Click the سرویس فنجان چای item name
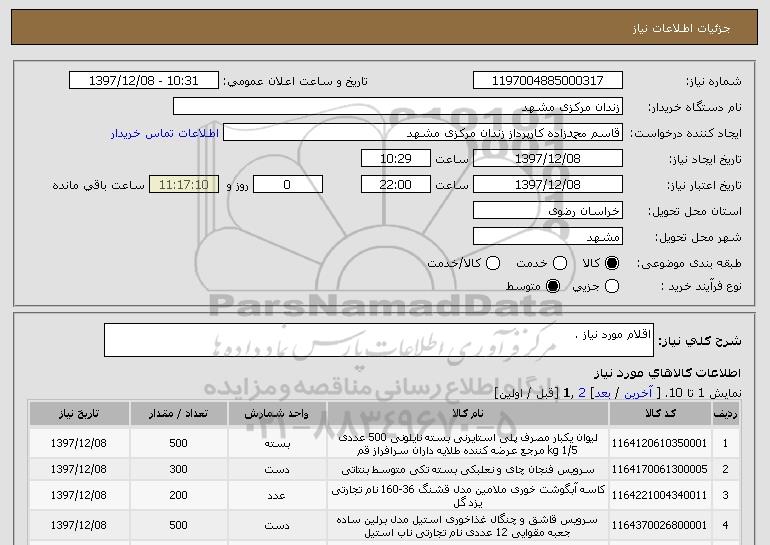This screenshot has width=770, height=545. [468, 470]
